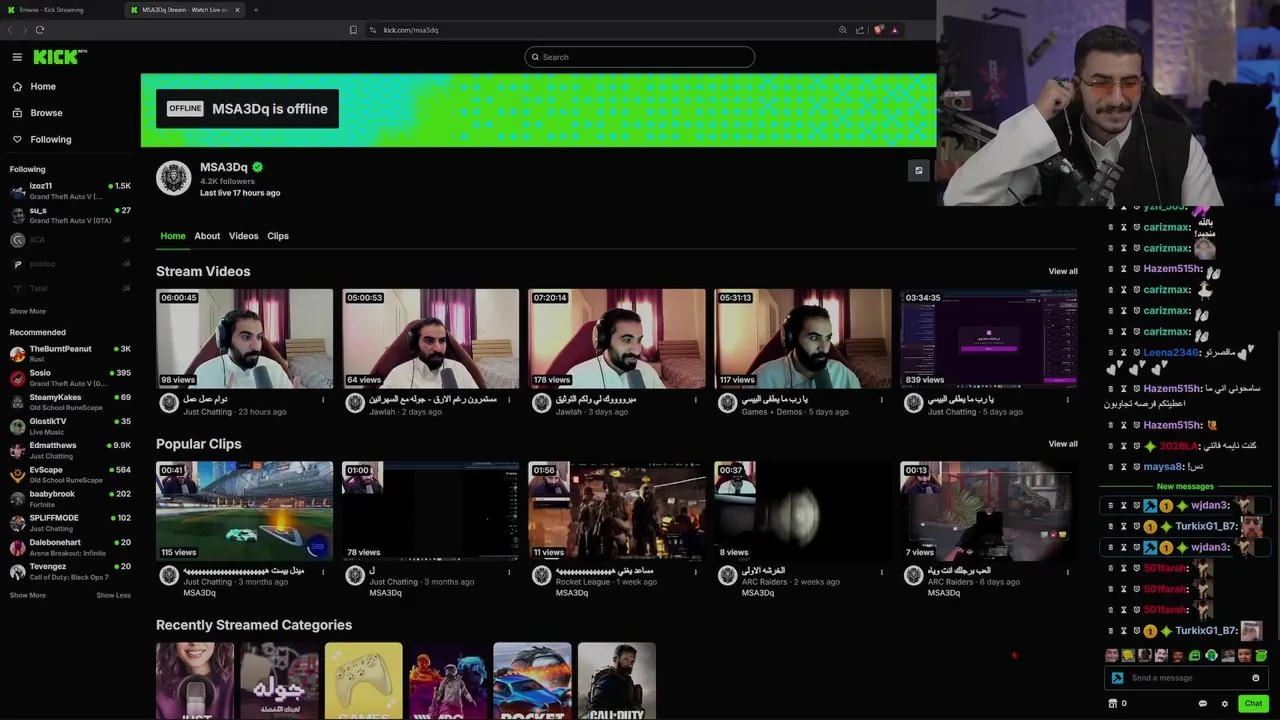Viewport: 1280px width, 720px height.
Task: Switch to the About tab
Action: pos(207,236)
